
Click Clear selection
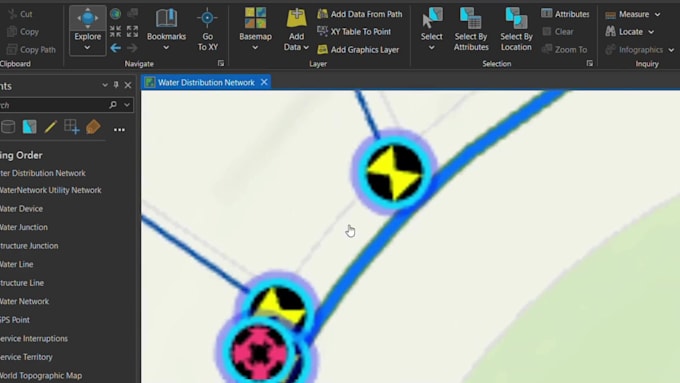(558, 31)
